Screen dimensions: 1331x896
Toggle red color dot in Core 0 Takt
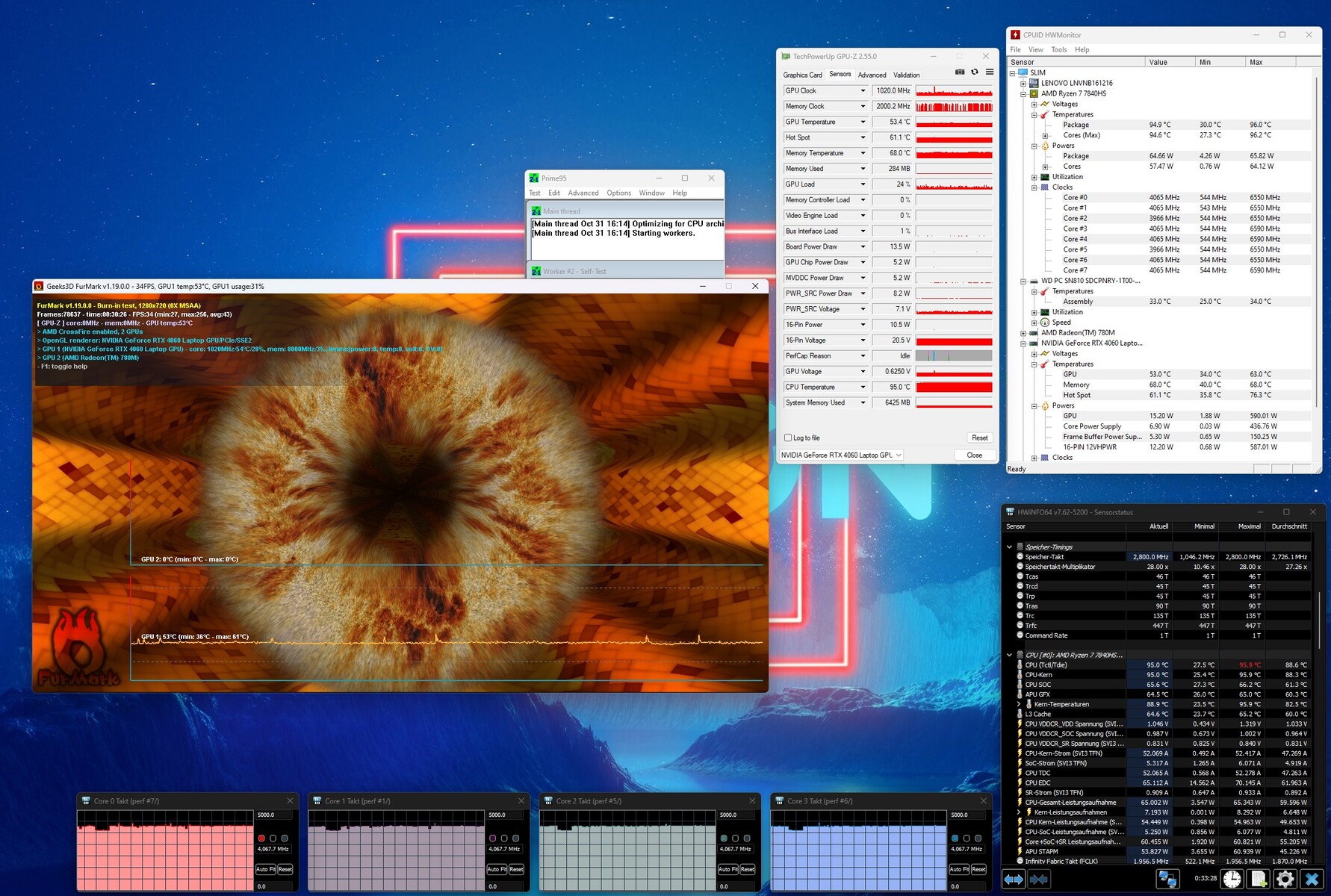(x=261, y=839)
